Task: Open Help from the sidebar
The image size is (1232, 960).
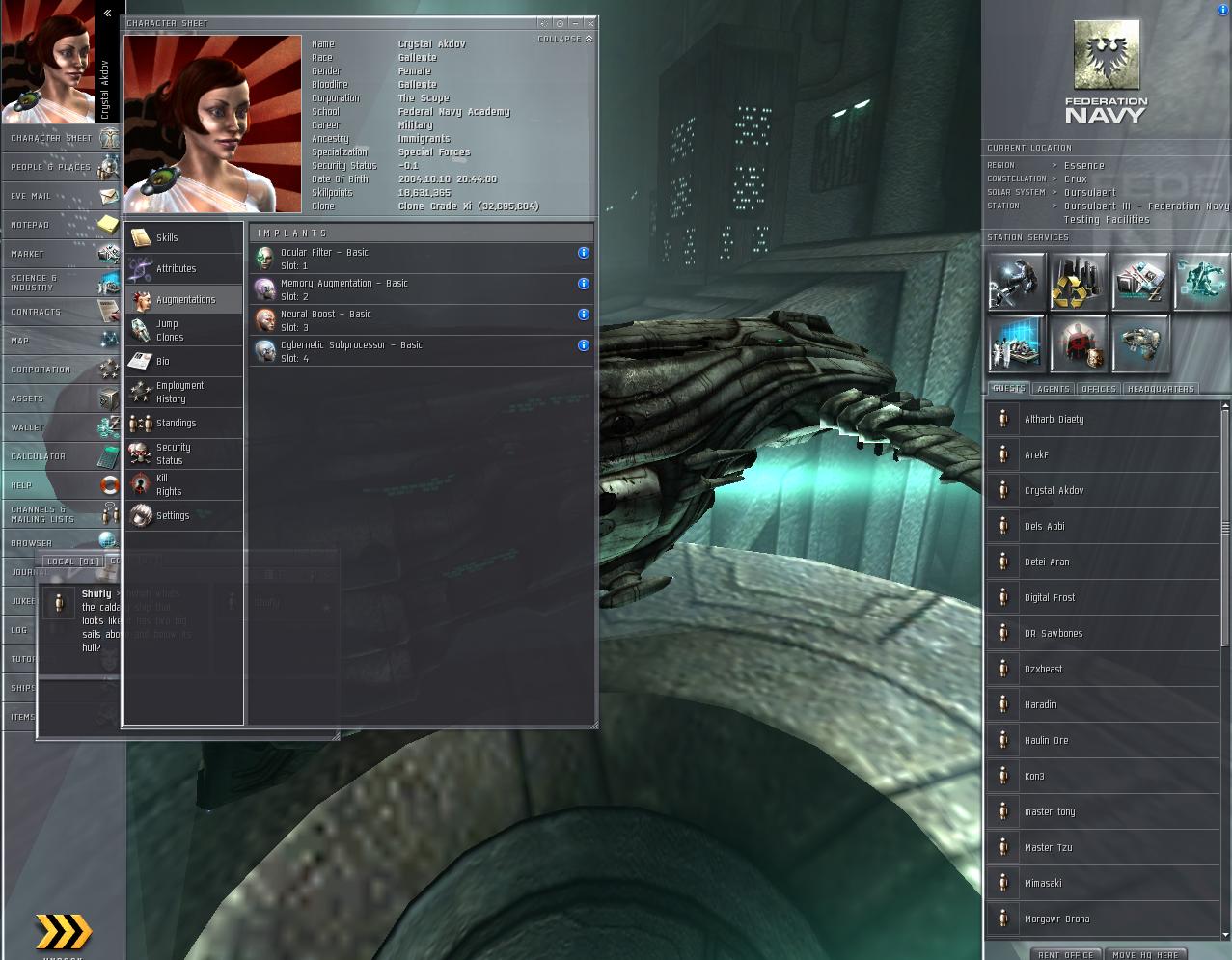Action: pos(62,485)
